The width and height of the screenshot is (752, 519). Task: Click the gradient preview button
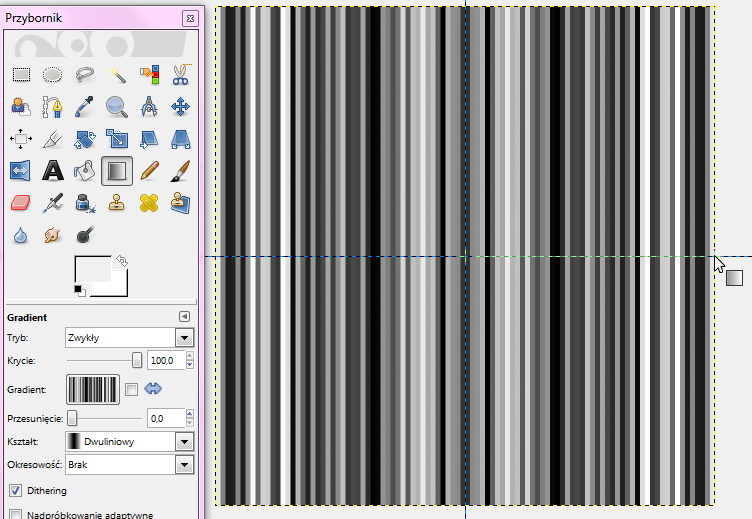click(91, 389)
